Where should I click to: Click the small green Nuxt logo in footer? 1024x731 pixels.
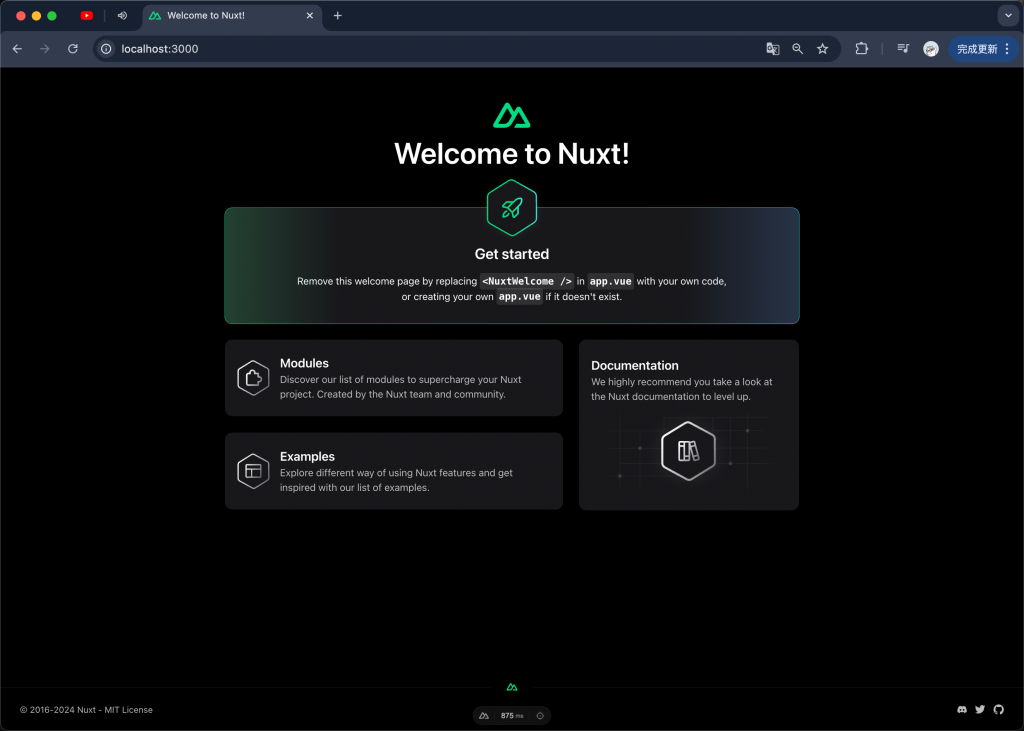click(512, 687)
